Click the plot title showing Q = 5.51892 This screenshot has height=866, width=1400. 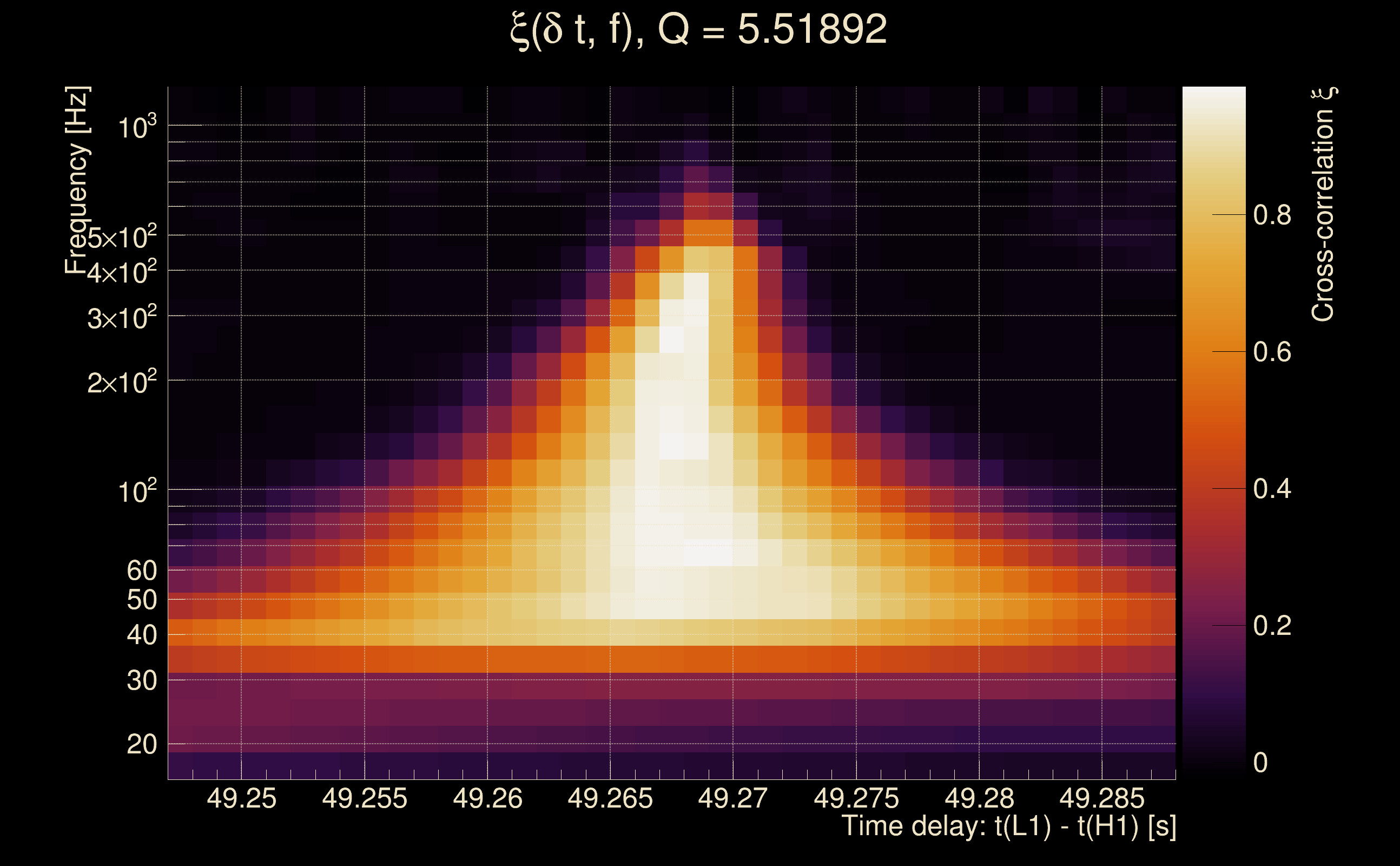coord(698,30)
